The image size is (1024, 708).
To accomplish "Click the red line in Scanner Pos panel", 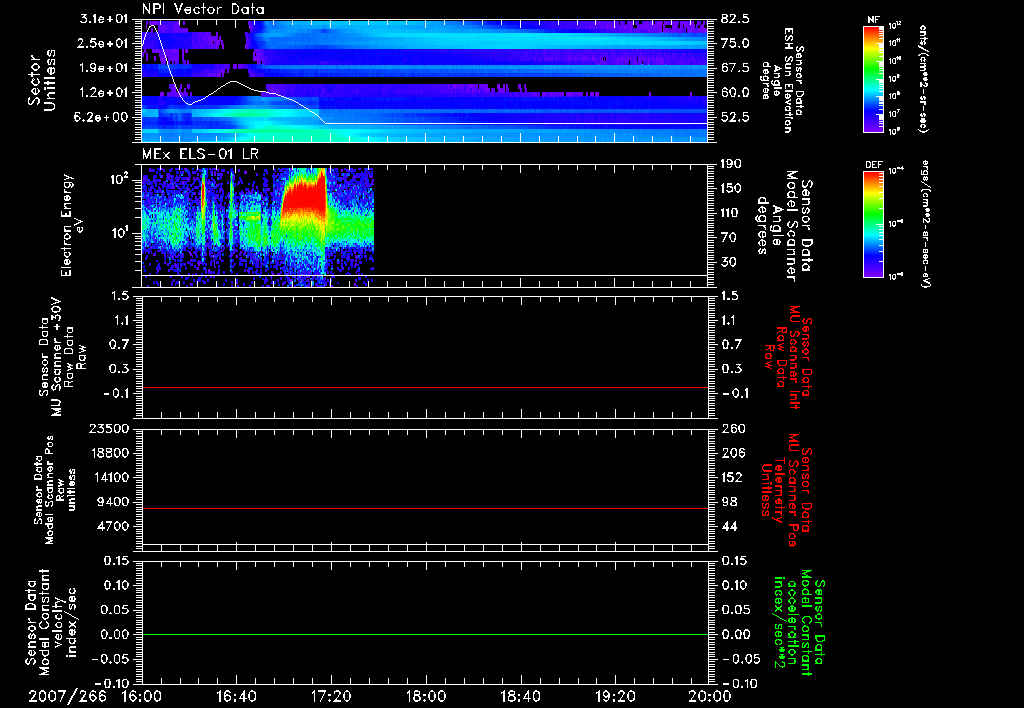I will point(424,508).
